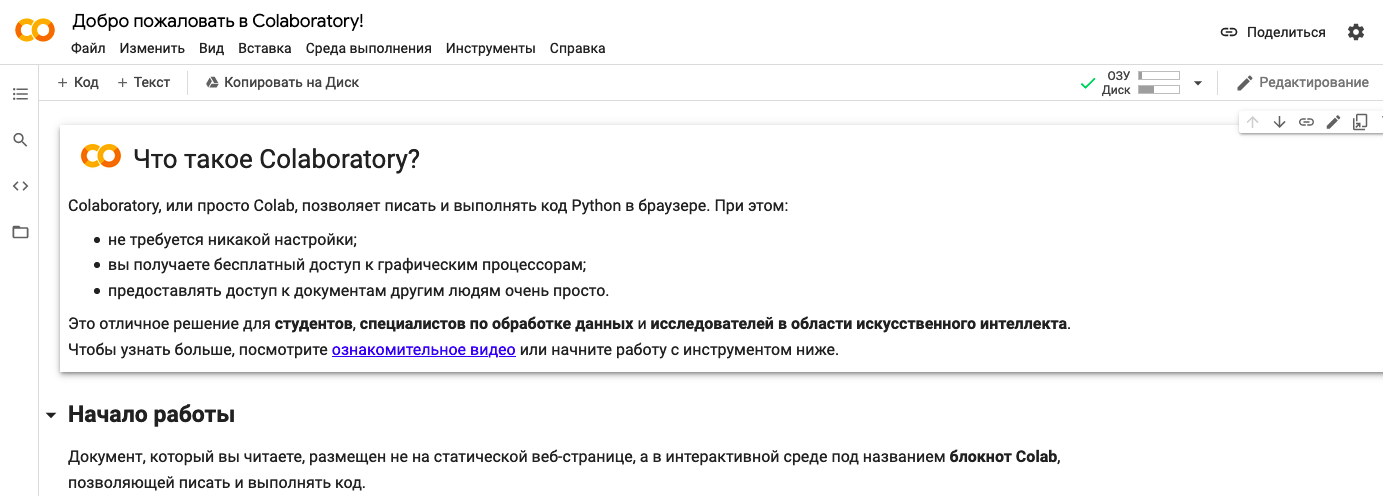Click the bullet about предоставлять доступ к документам

pyautogui.click(x=358, y=291)
